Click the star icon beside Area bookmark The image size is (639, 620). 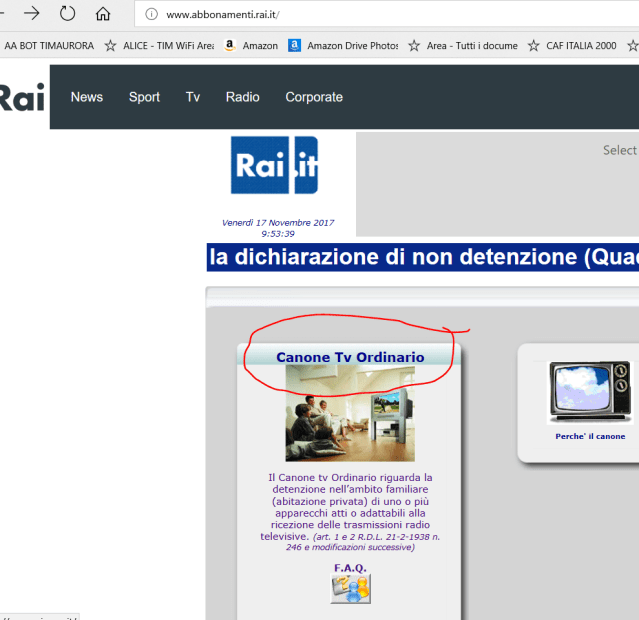414,46
